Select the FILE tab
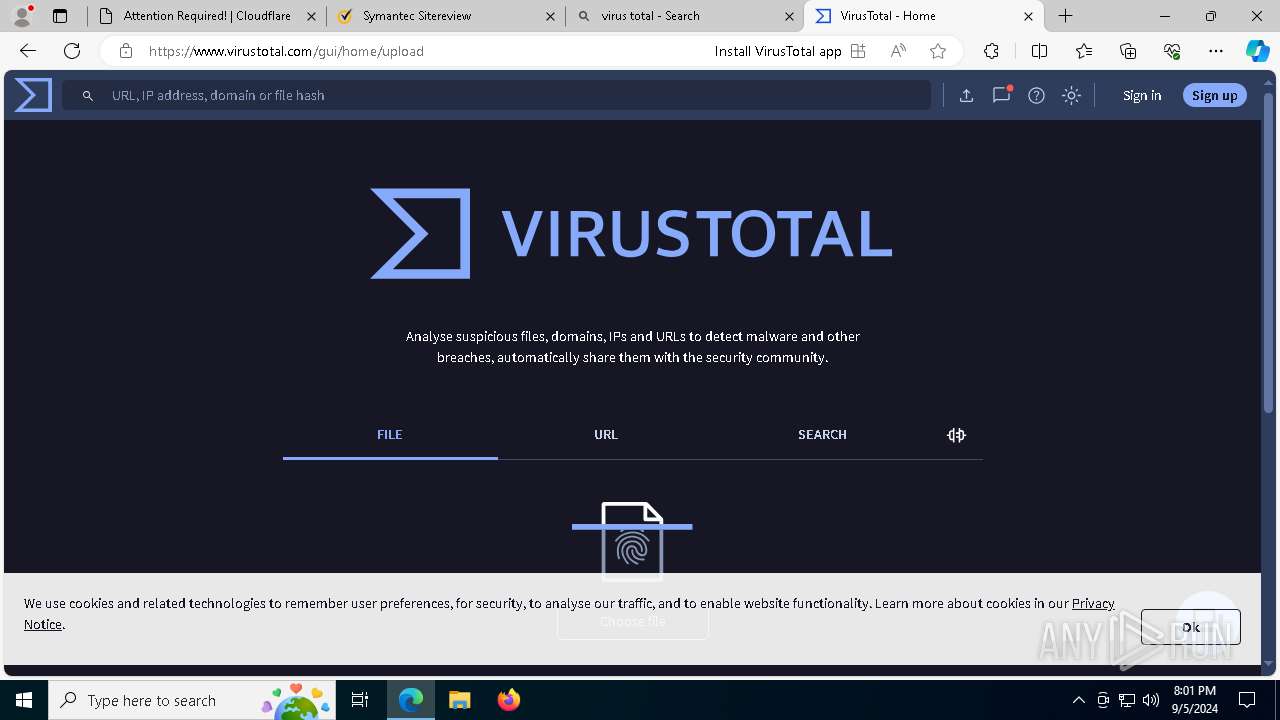 [x=390, y=435]
